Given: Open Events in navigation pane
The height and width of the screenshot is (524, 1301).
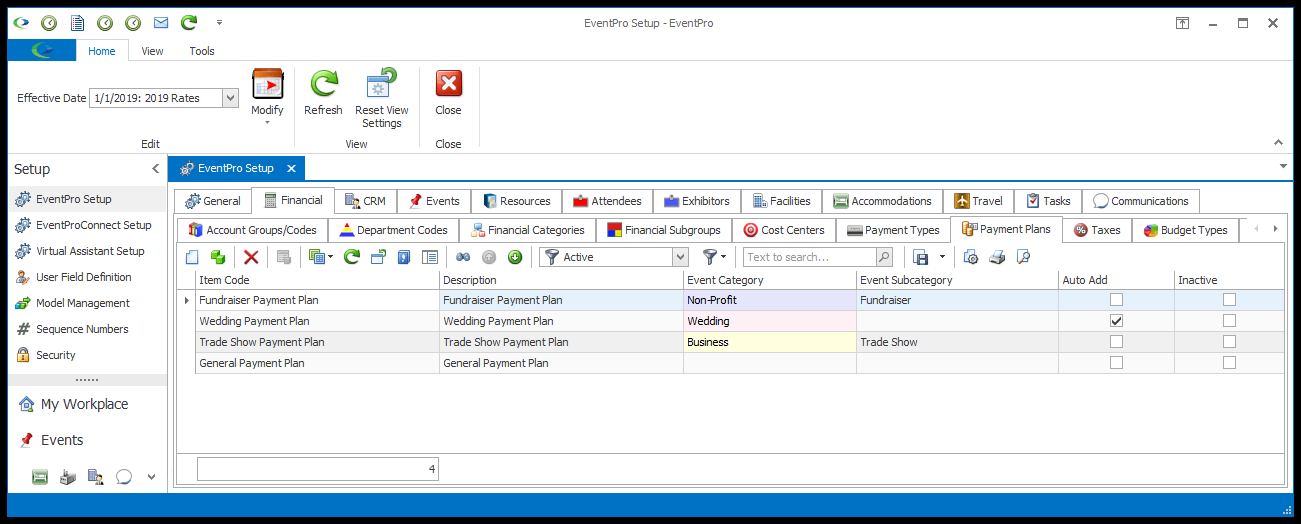Looking at the screenshot, I should (87, 440).
